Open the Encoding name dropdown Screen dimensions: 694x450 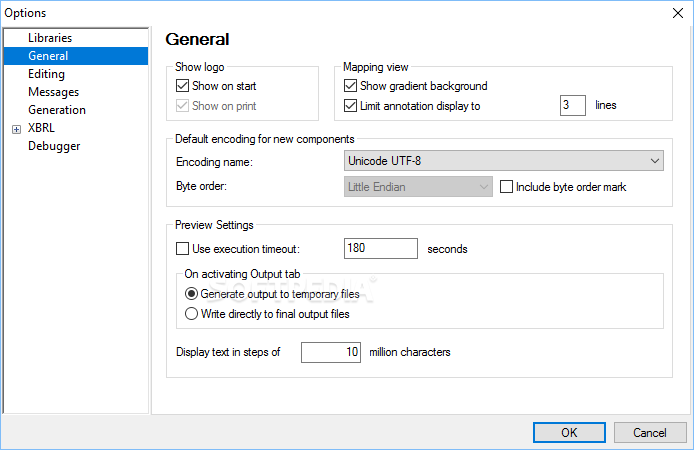point(504,161)
